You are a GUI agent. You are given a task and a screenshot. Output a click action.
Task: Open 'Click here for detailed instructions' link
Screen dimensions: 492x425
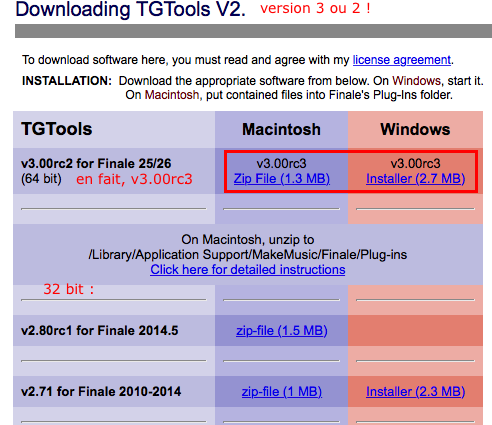pos(248,269)
